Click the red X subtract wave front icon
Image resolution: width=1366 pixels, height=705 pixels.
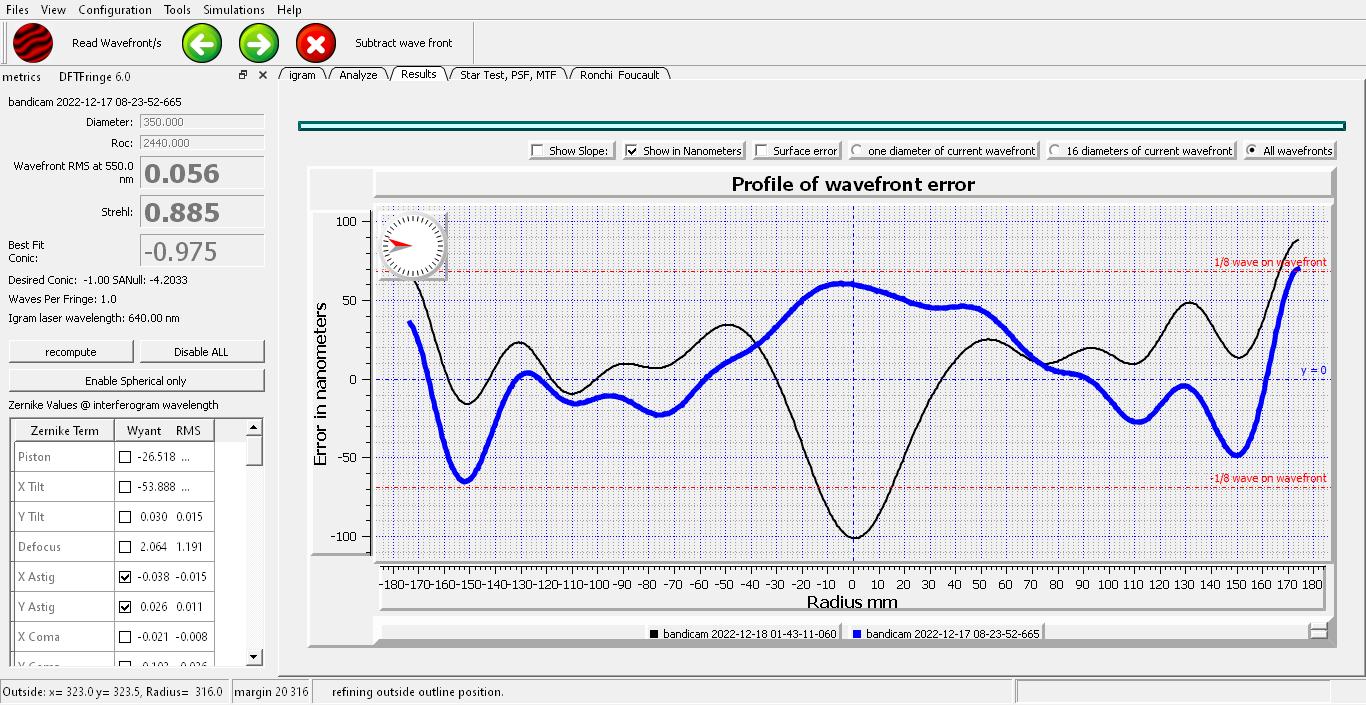point(316,43)
